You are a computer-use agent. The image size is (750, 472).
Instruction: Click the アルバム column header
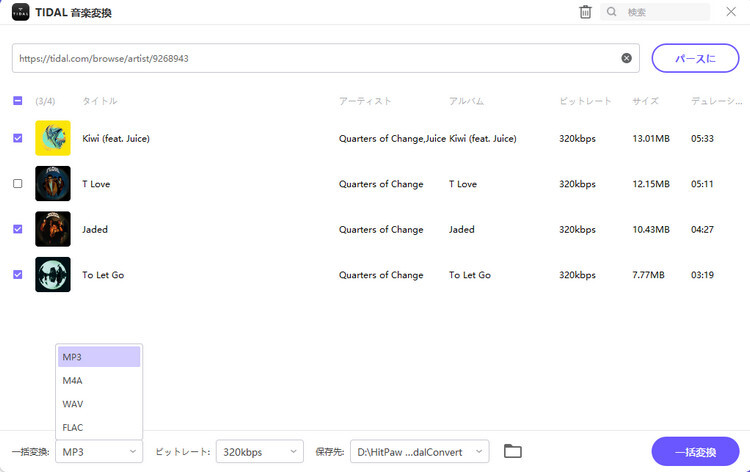point(466,101)
